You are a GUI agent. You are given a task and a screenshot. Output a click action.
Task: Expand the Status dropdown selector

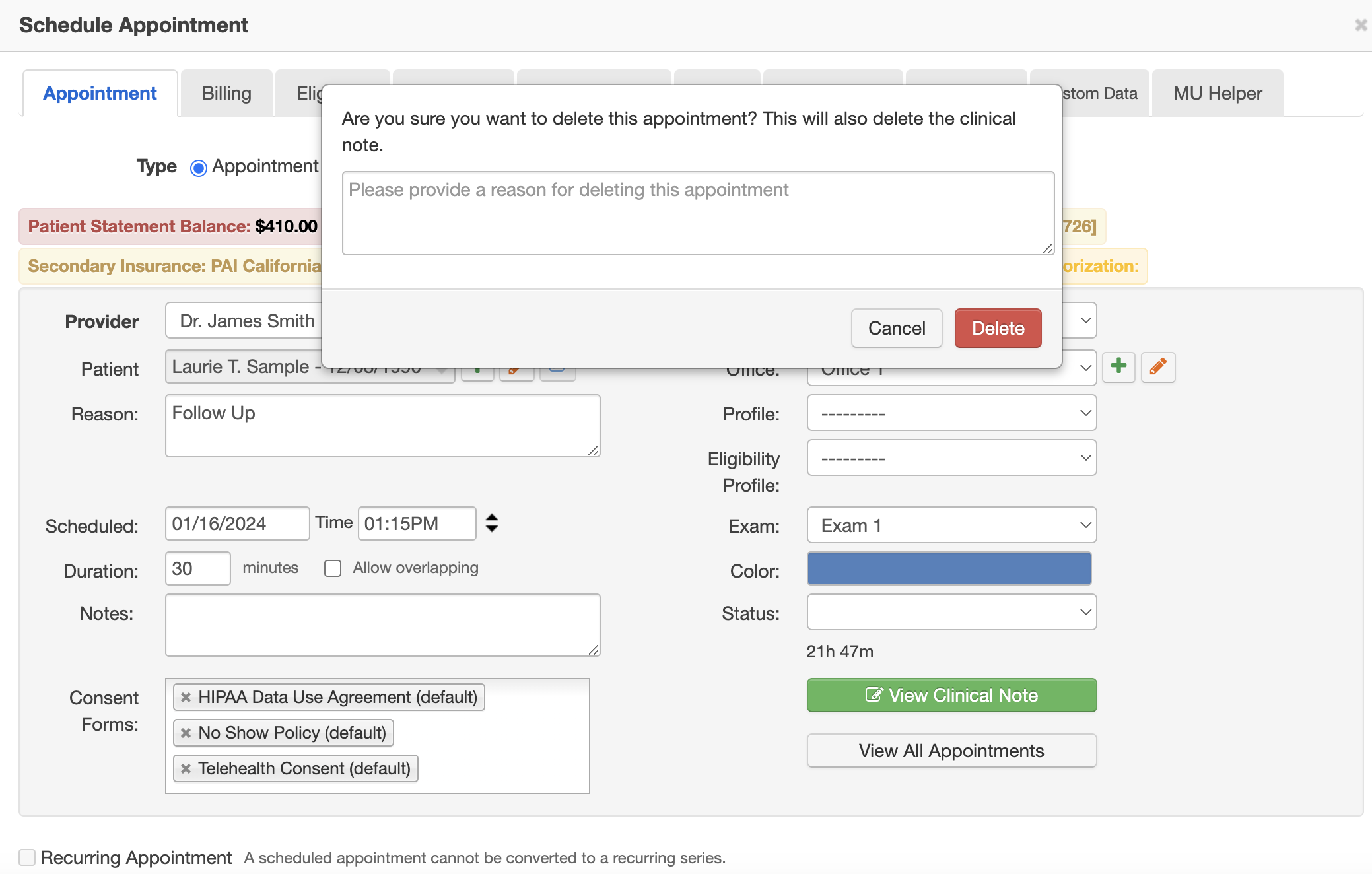click(951, 611)
